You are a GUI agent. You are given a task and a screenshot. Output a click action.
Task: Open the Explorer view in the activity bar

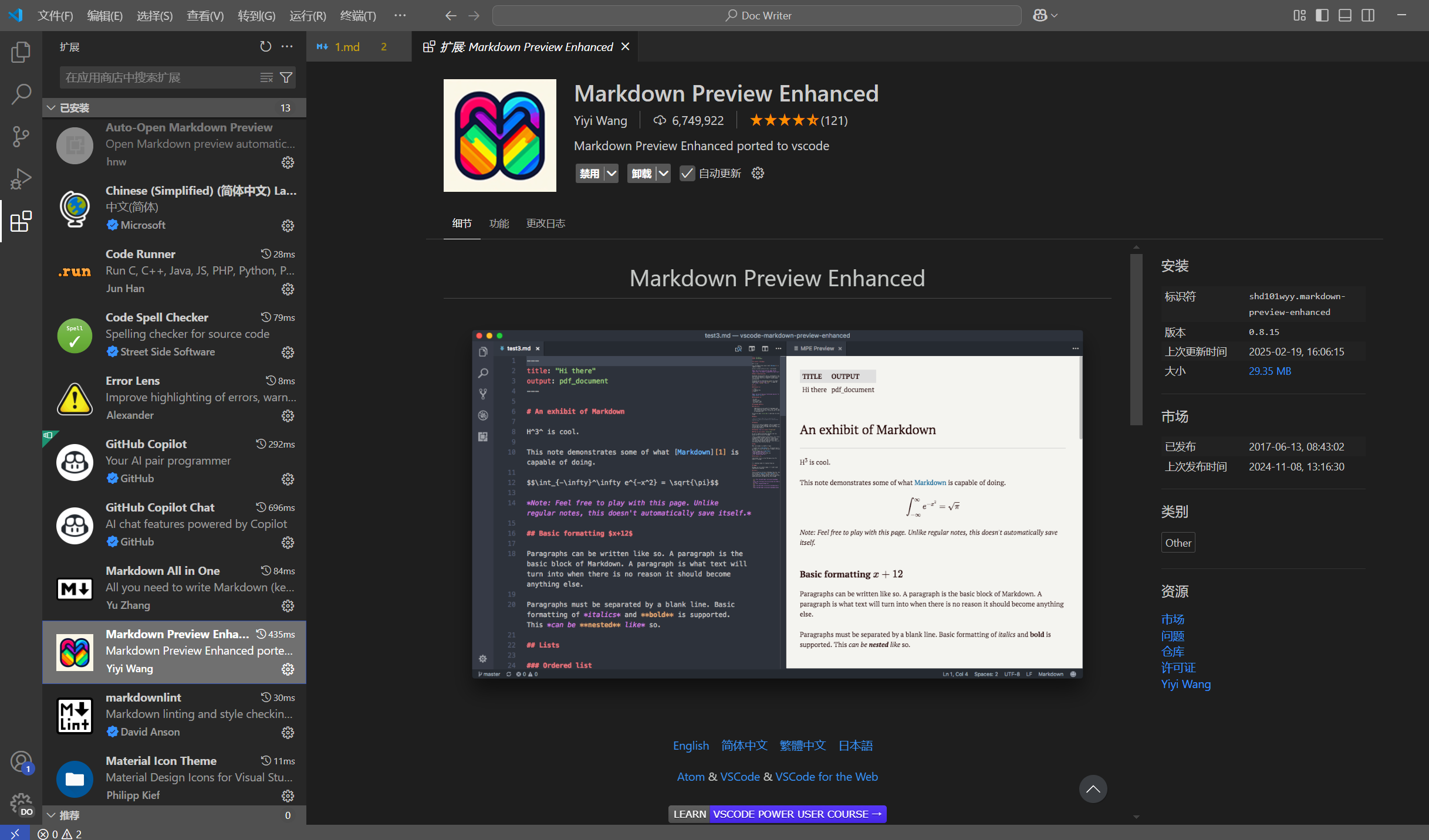click(x=21, y=52)
